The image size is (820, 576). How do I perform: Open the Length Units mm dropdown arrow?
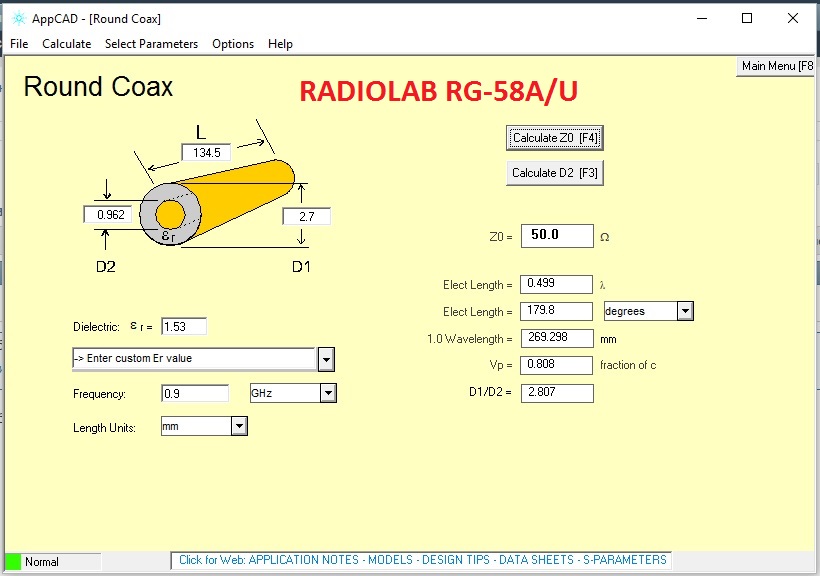(239, 426)
